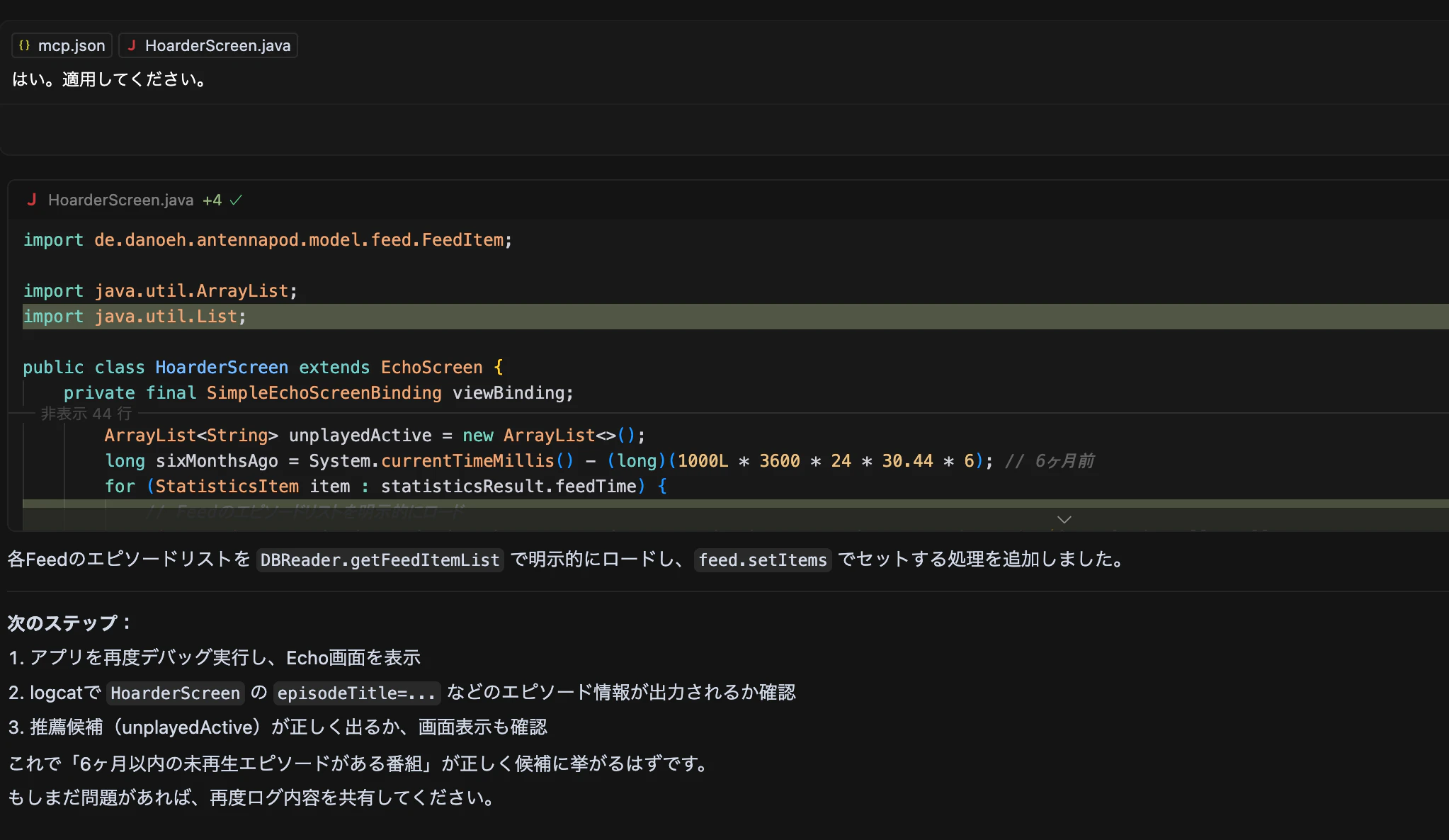Click the Java icon in the diff block header
The width and height of the screenshot is (1449, 840).
pyautogui.click(x=31, y=200)
